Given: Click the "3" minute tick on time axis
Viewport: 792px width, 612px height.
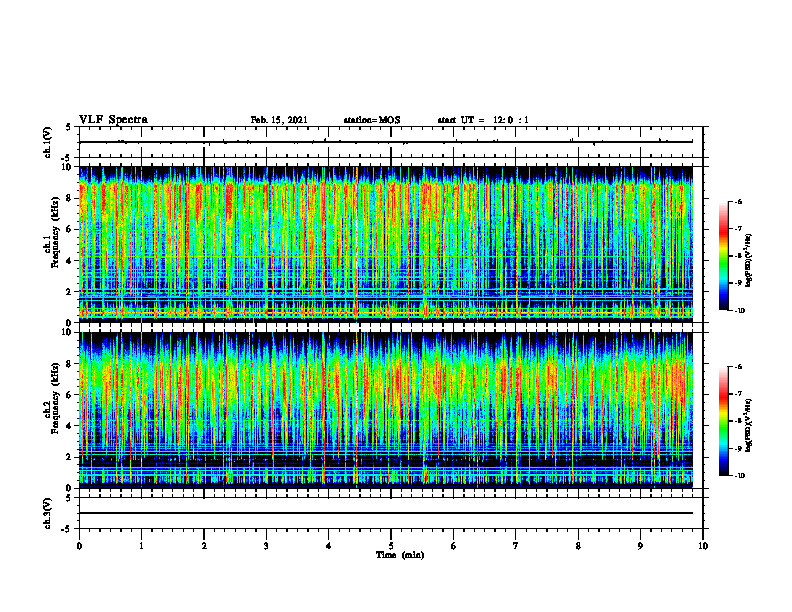Looking at the screenshot, I should (x=266, y=546).
